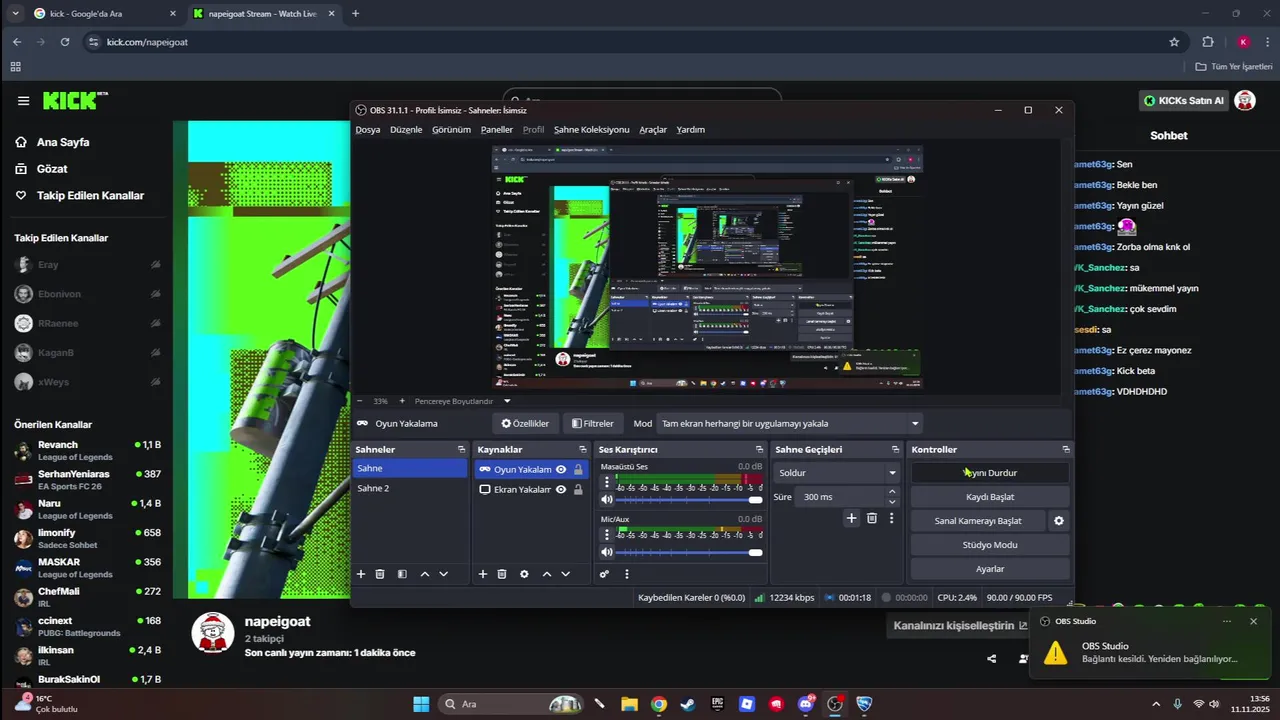The height and width of the screenshot is (720, 1280).
Task: Open OBS Görünüm menu
Action: (451, 129)
